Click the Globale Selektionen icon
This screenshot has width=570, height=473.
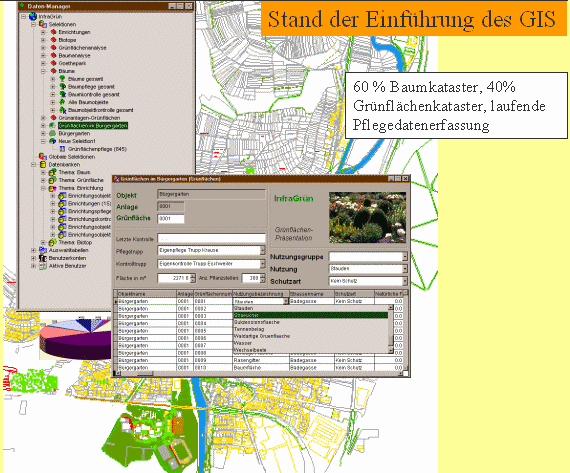(43, 157)
